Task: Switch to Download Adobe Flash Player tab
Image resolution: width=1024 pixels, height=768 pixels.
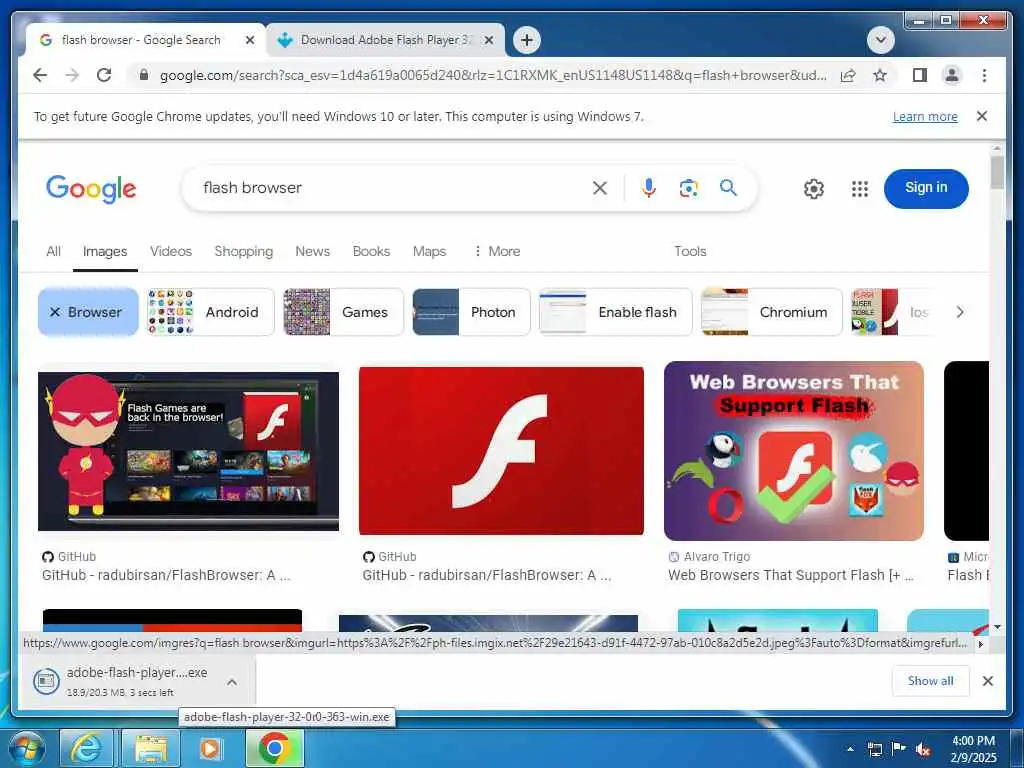Action: tap(385, 40)
